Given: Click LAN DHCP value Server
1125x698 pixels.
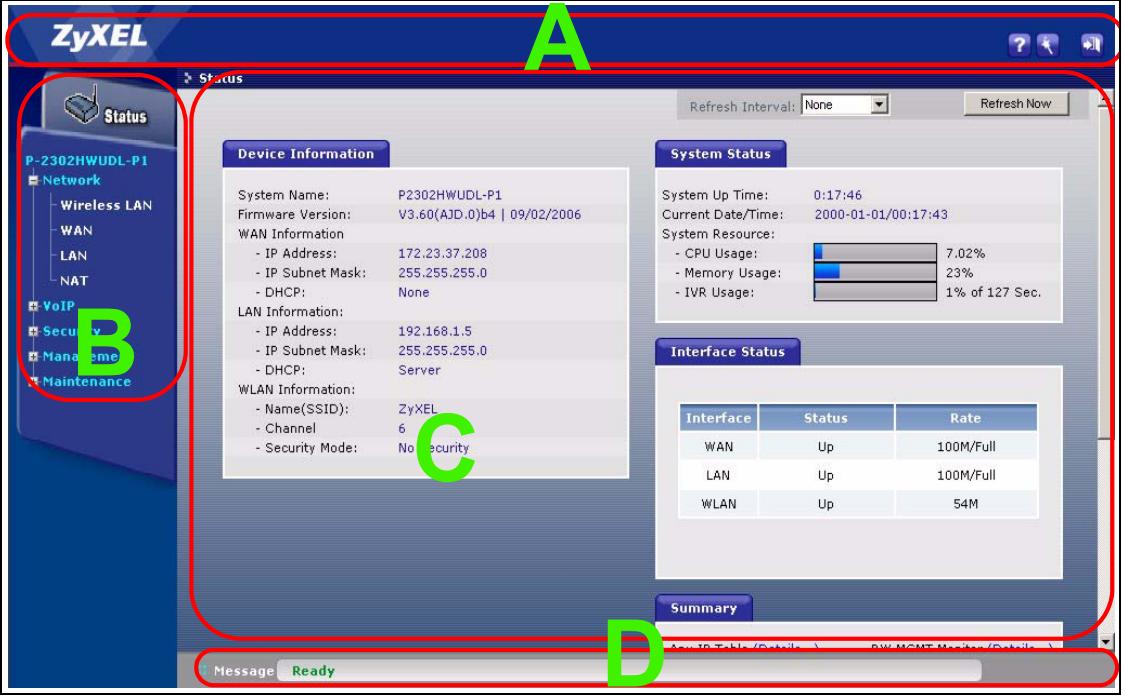Looking at the screenshot, I should pyautogui.click(x=419, y=370).
